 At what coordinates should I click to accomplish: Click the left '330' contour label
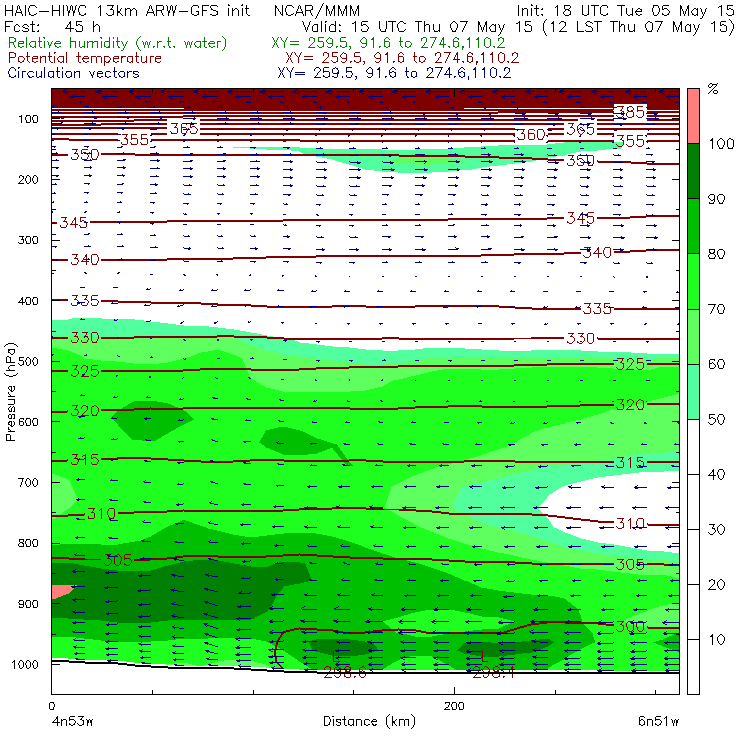[85, 337]
